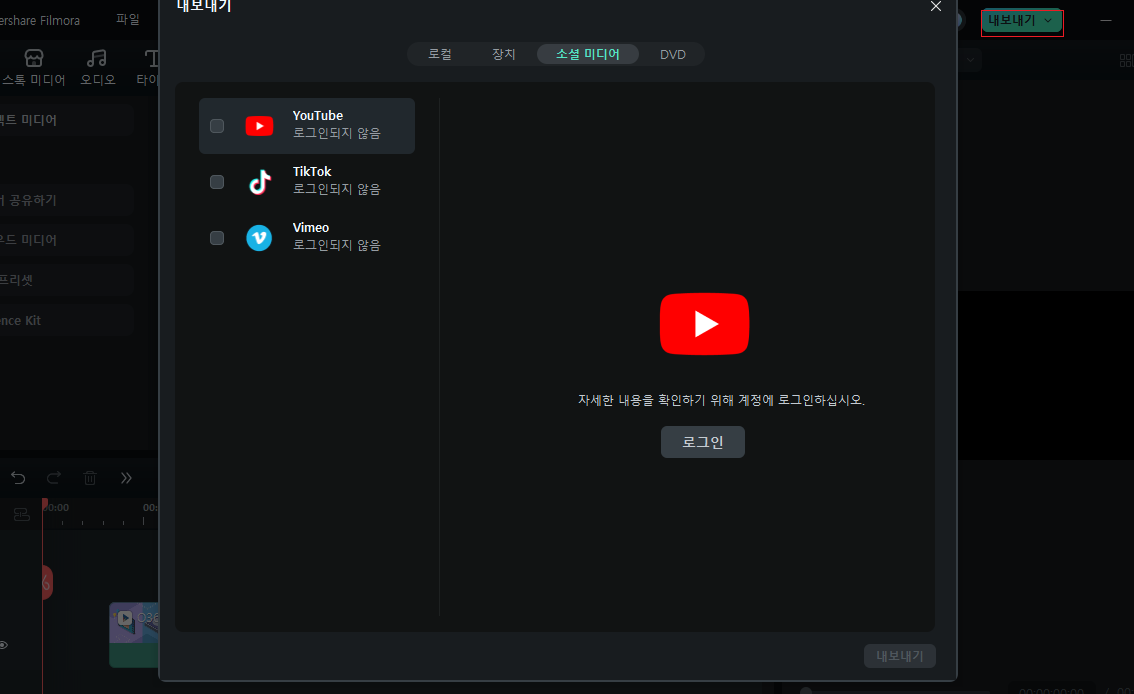
Task: Switch to the 소셜 미디어 tab
Action: pyautogui.click(x=587, y=54)
